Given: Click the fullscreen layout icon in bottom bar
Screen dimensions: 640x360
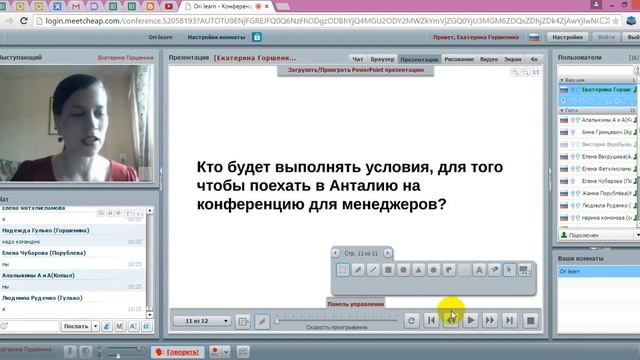Looking at the screenshot, I should 243,351.
